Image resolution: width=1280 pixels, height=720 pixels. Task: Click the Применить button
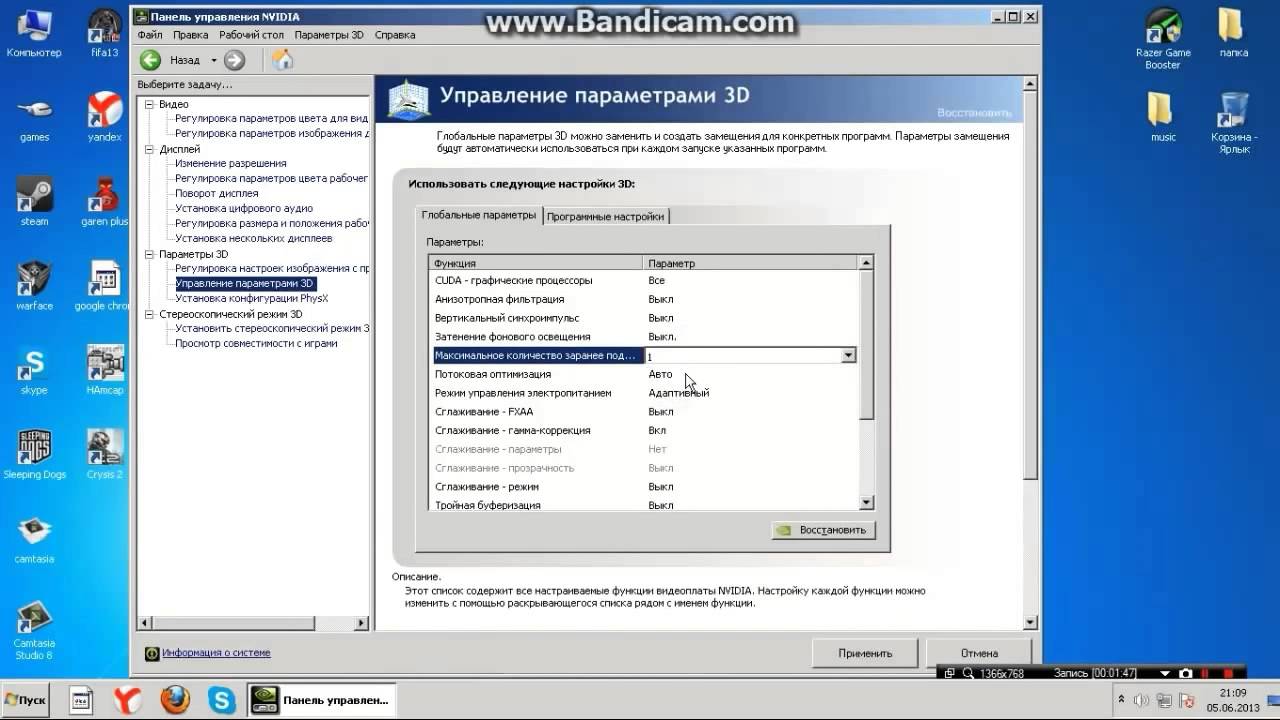pos(865,653)
